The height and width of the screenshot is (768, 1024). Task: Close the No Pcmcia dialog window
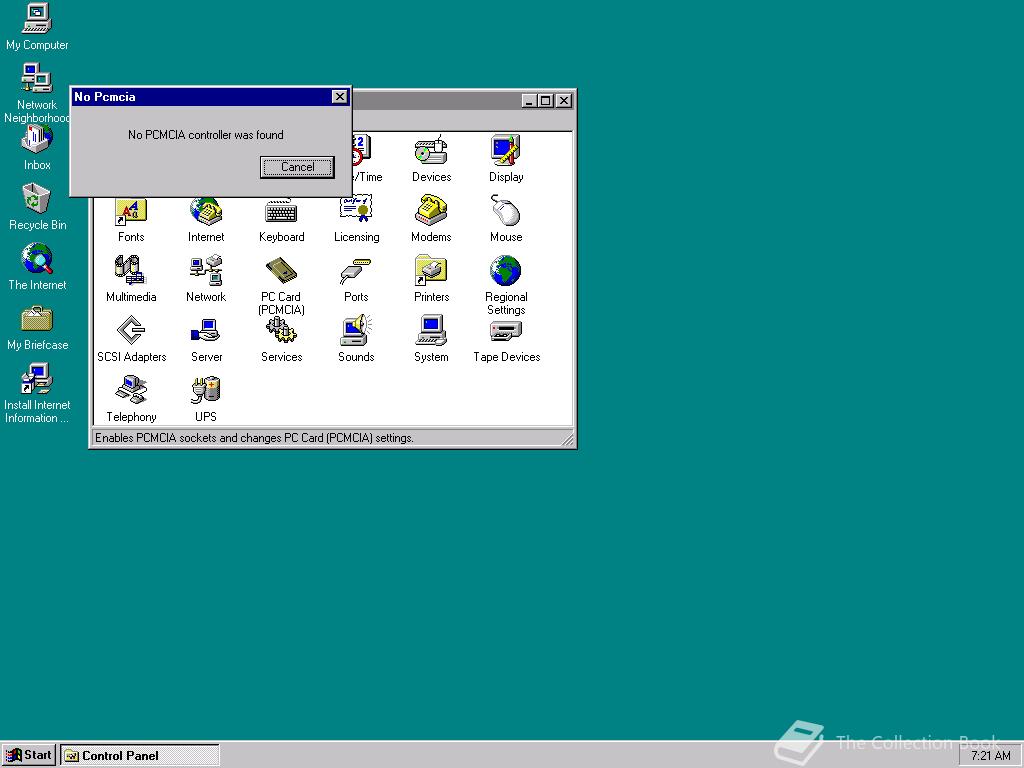click(x=340, y=97)
